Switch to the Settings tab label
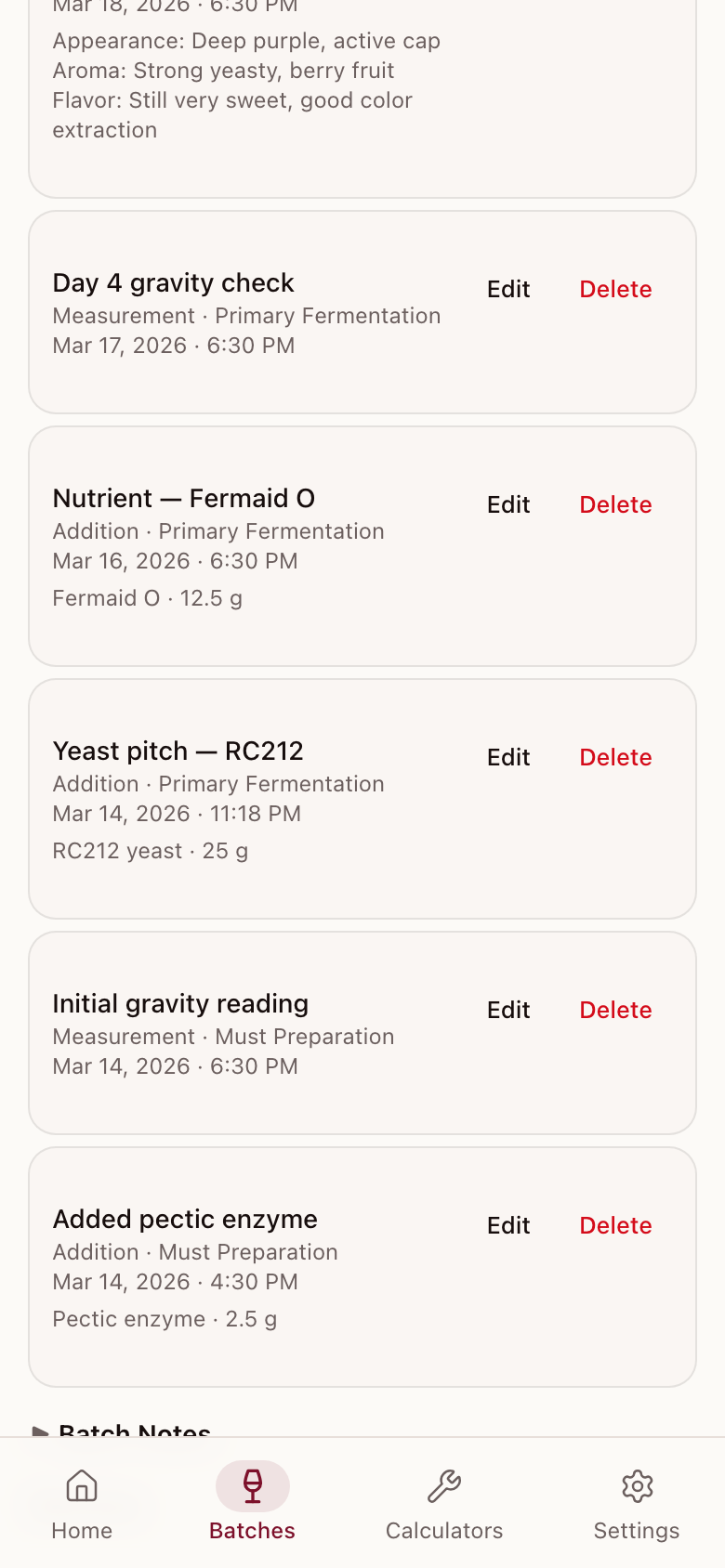 637,1531
